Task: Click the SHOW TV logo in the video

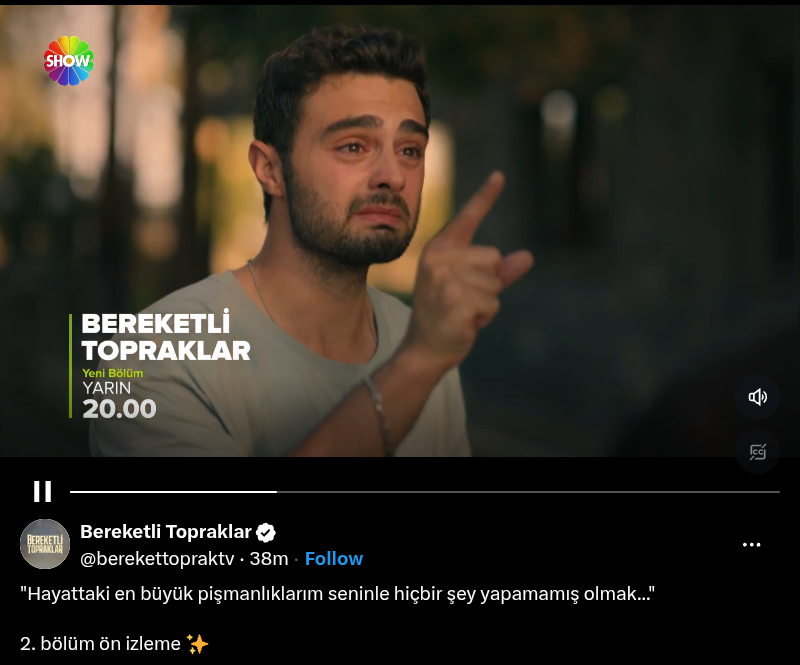Action: 69,61
